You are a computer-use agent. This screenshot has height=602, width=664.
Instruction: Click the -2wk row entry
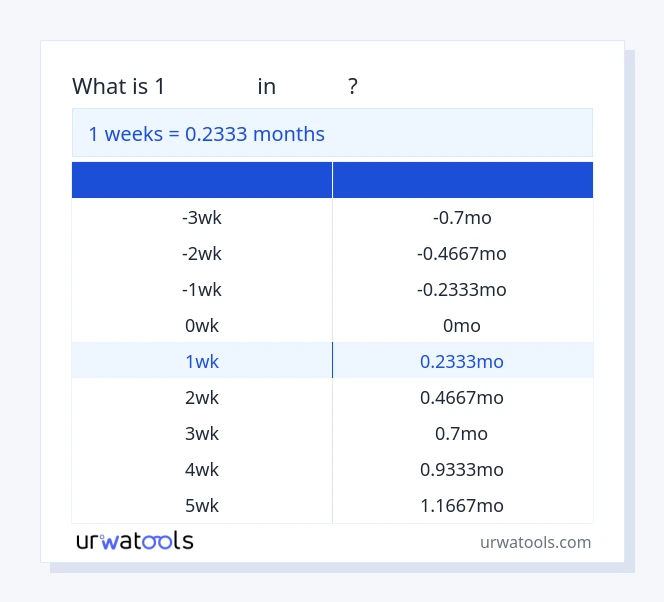point(202,253)
